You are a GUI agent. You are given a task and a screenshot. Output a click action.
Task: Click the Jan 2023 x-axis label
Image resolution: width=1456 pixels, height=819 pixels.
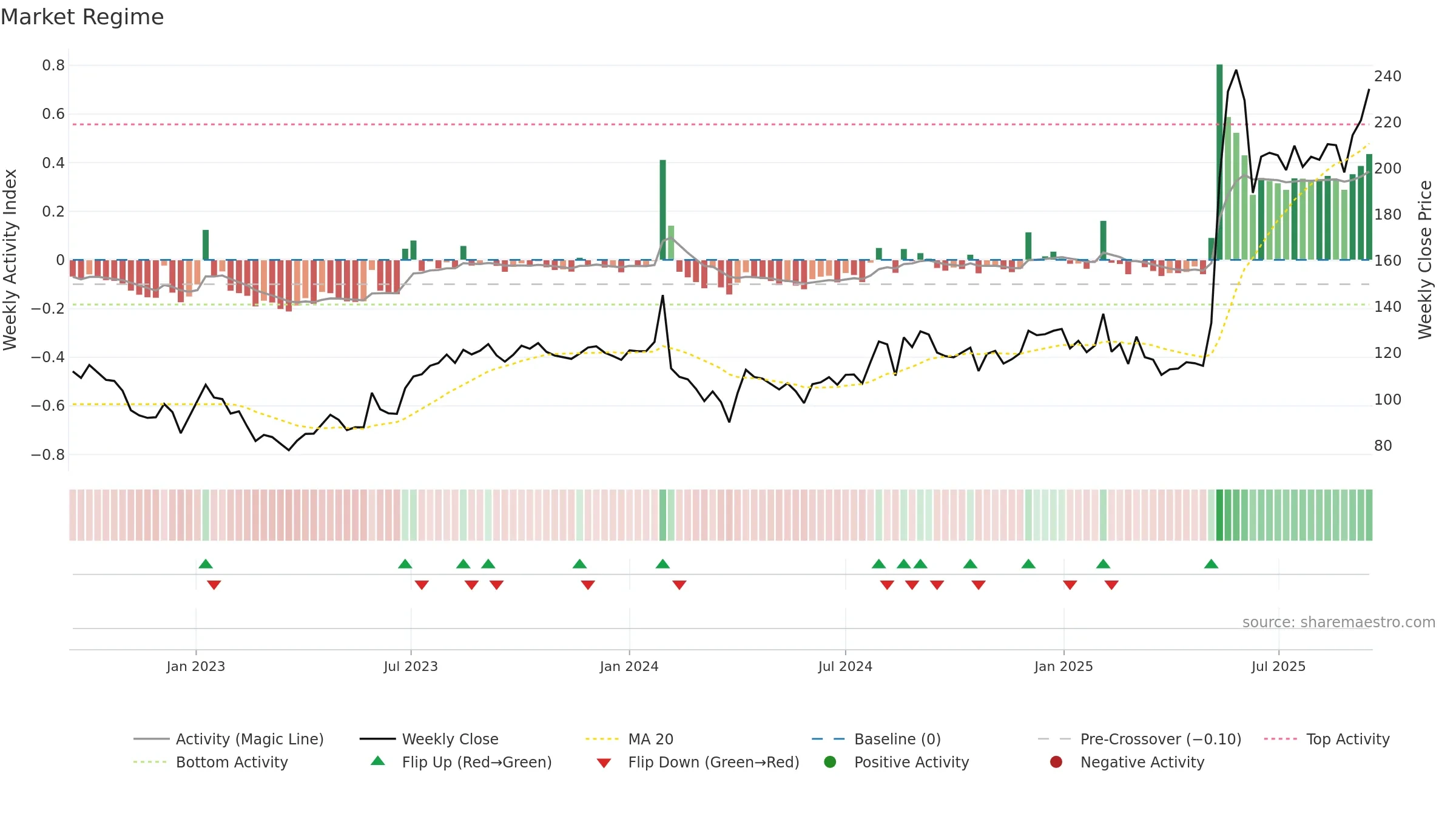tap(195, 666)
